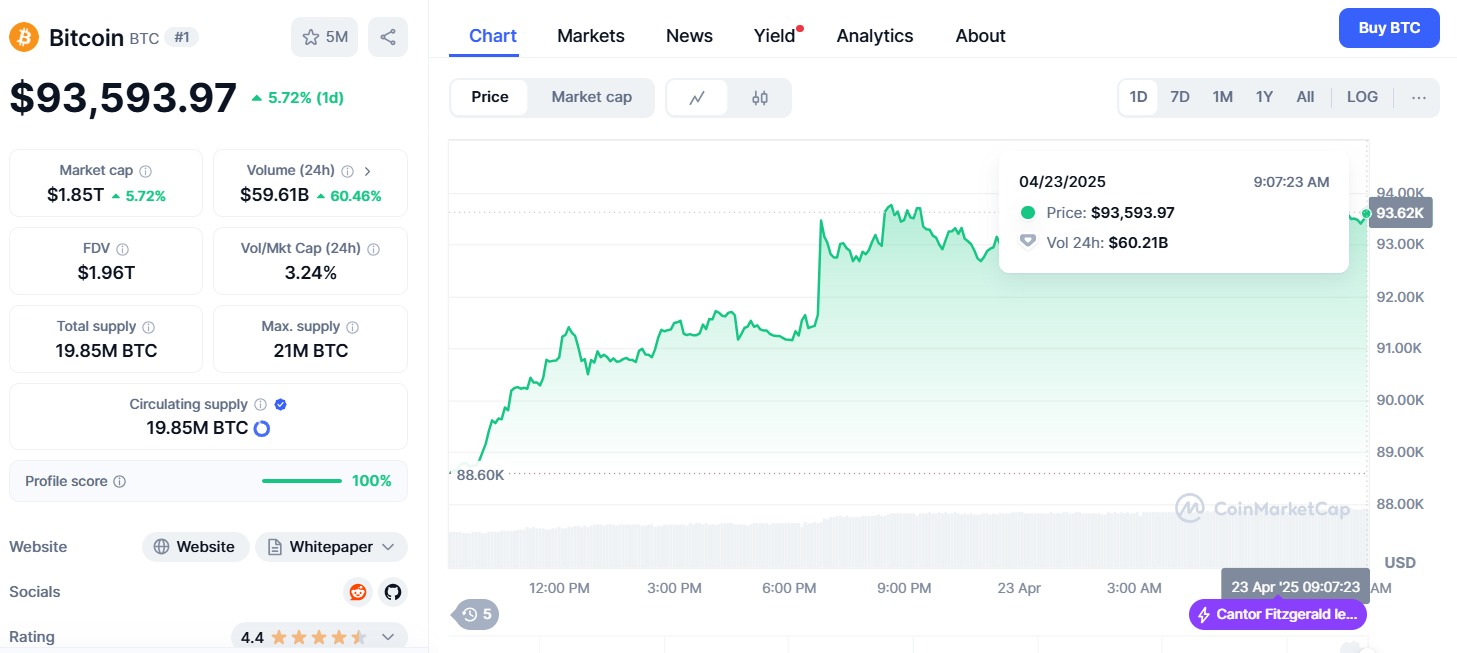Go to the Analytics tab

pos(874,36)
